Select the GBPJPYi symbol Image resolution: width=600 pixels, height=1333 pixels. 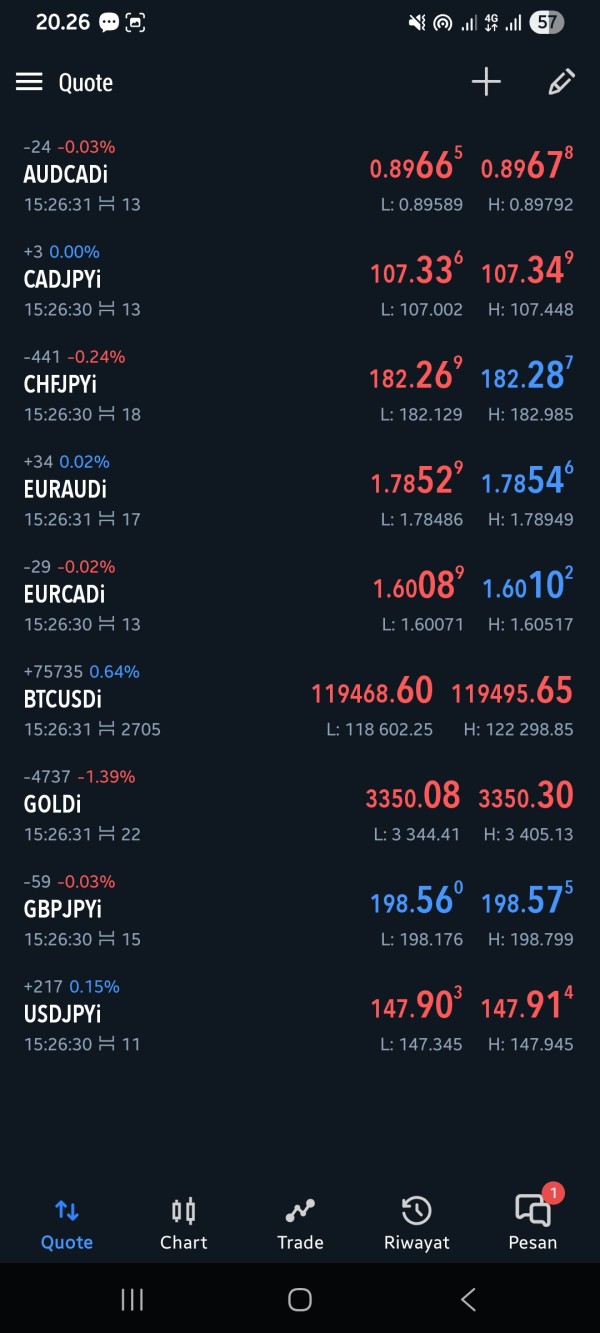(63, 909)
